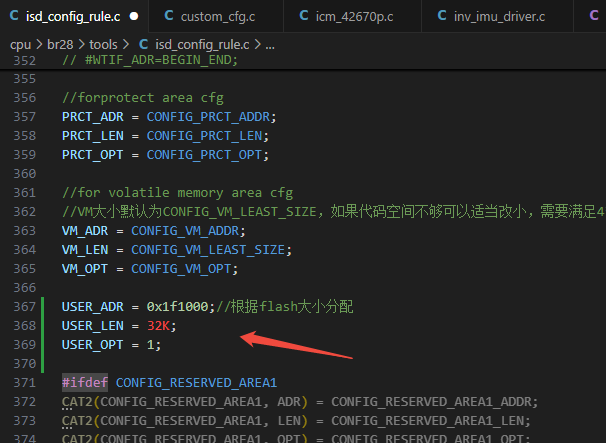Click the red 32K value
The height and width of the screenshot is (443, 606).
(158, 325)
